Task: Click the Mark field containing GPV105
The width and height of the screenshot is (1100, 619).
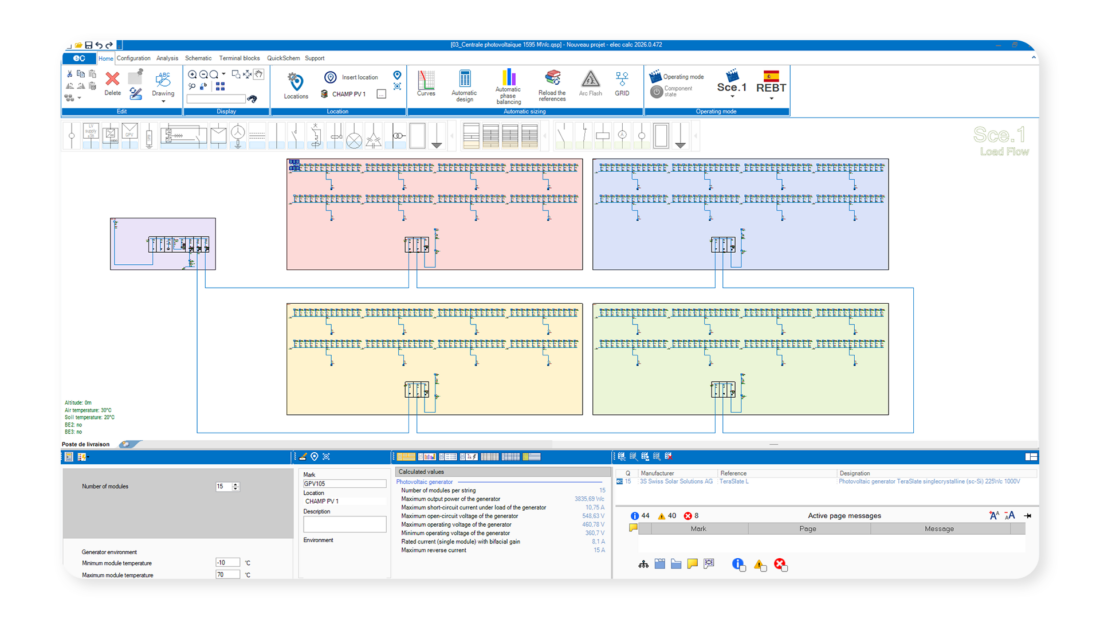Action: pyautogui.click(x=344, y=484)
